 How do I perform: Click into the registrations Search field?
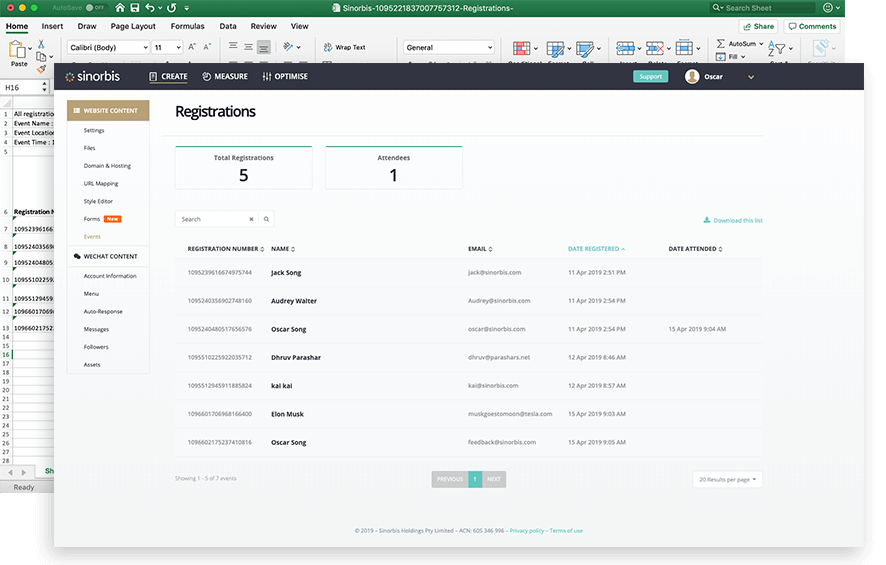(x=214, y=219)
